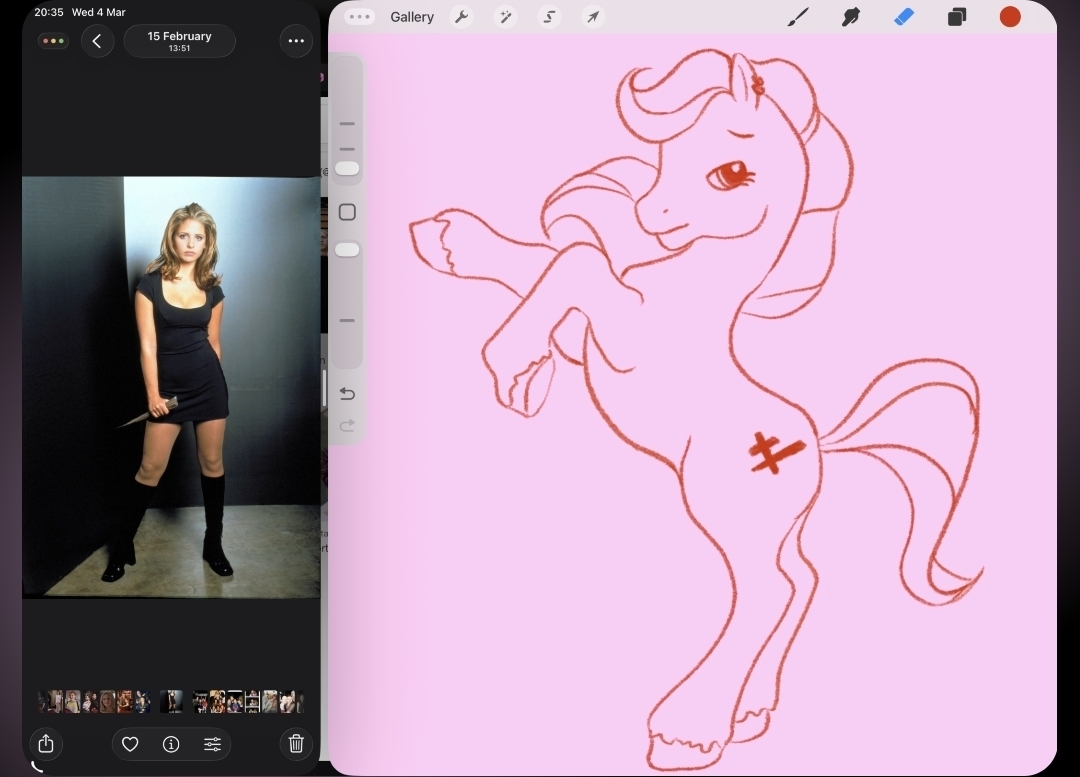Open the Photos more options menu
Viewport: 1080px width, 777px height.
[x=296, y=41]
